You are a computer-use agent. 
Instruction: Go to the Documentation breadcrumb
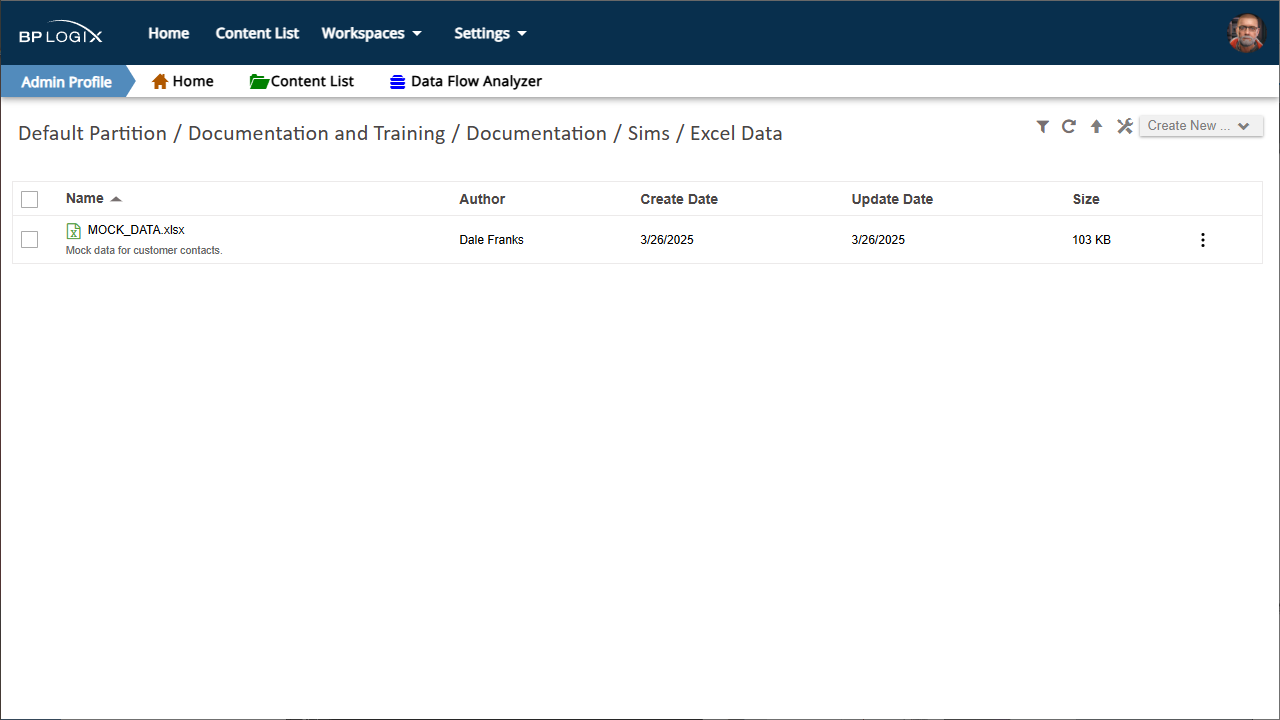click(x=536, y=134)
